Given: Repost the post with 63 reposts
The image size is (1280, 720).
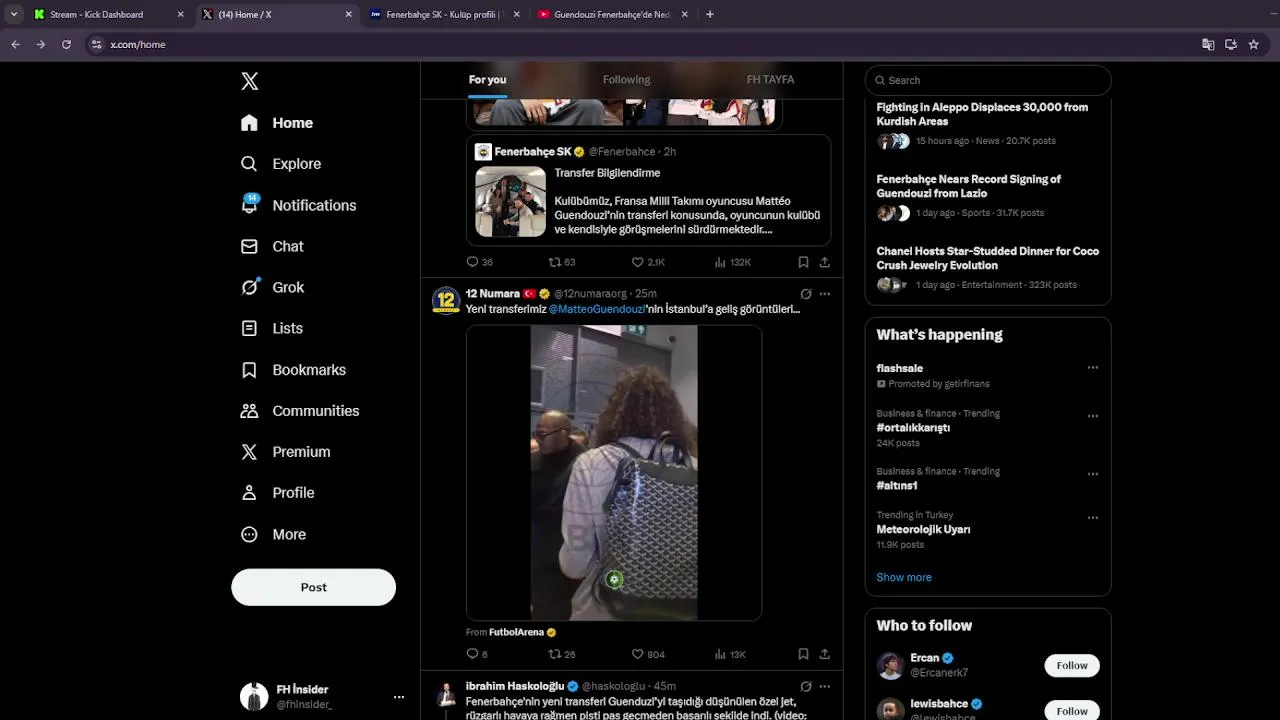Looking at the screenshot, I should tap(562, 262).
